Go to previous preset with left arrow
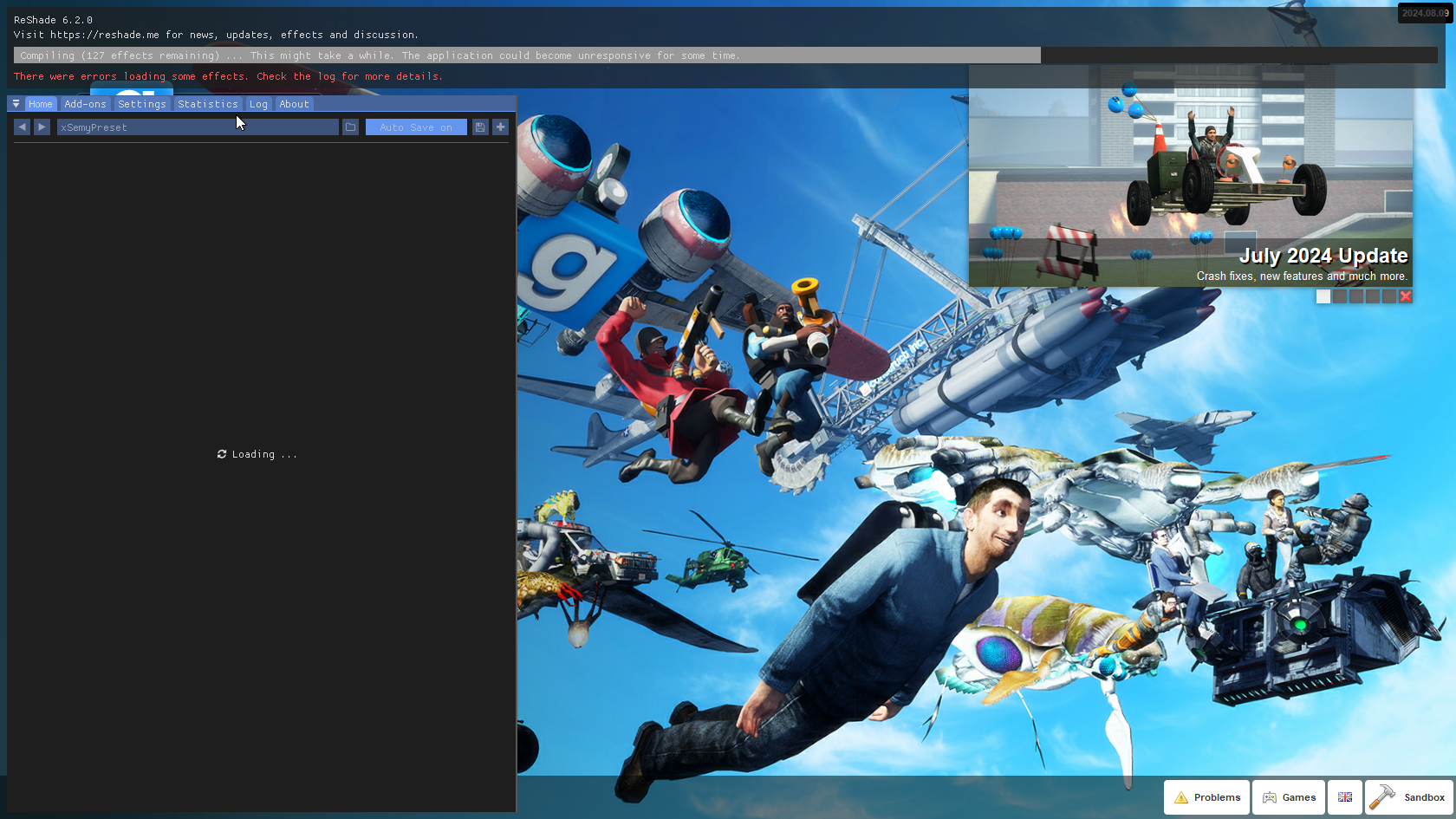Viewport: 1456px width, 819px height. [23, 127]
